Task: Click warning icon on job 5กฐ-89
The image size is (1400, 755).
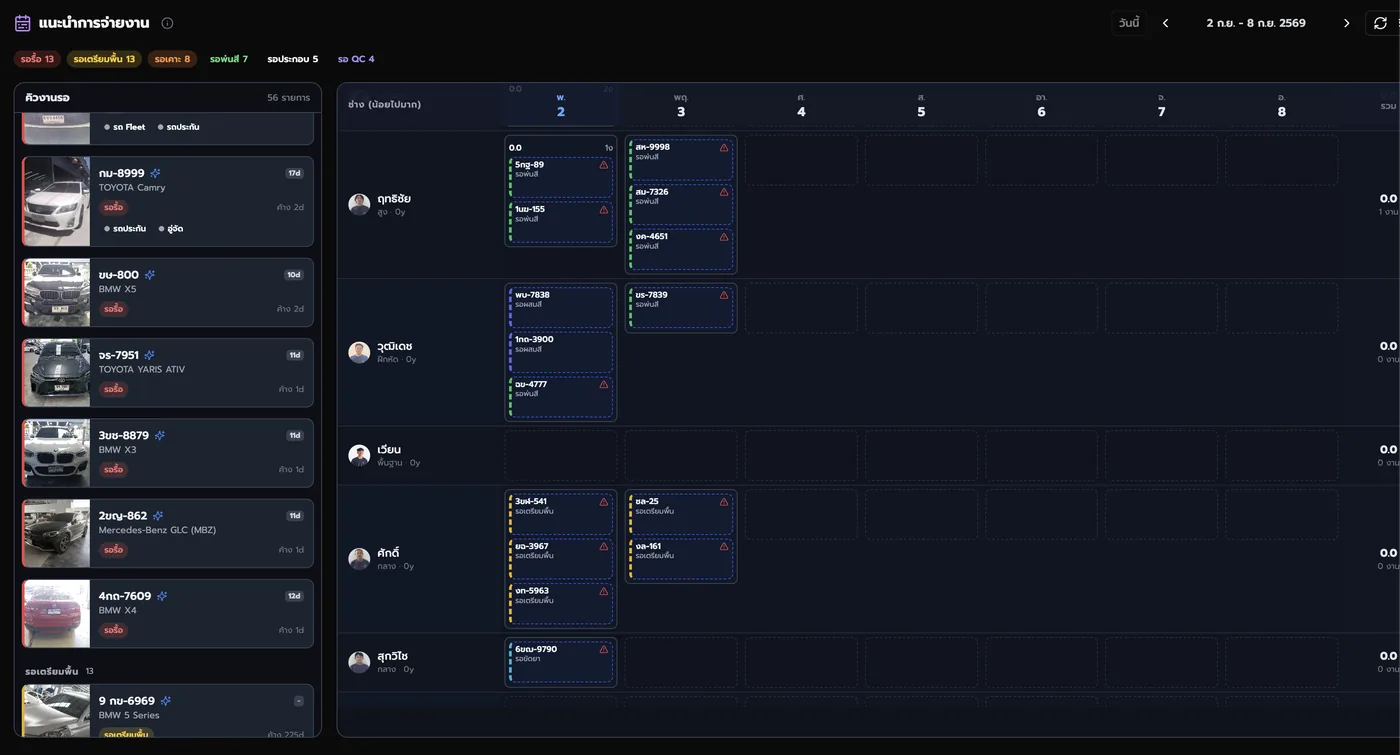Action: pyautogui.click(x=604, y=165)
